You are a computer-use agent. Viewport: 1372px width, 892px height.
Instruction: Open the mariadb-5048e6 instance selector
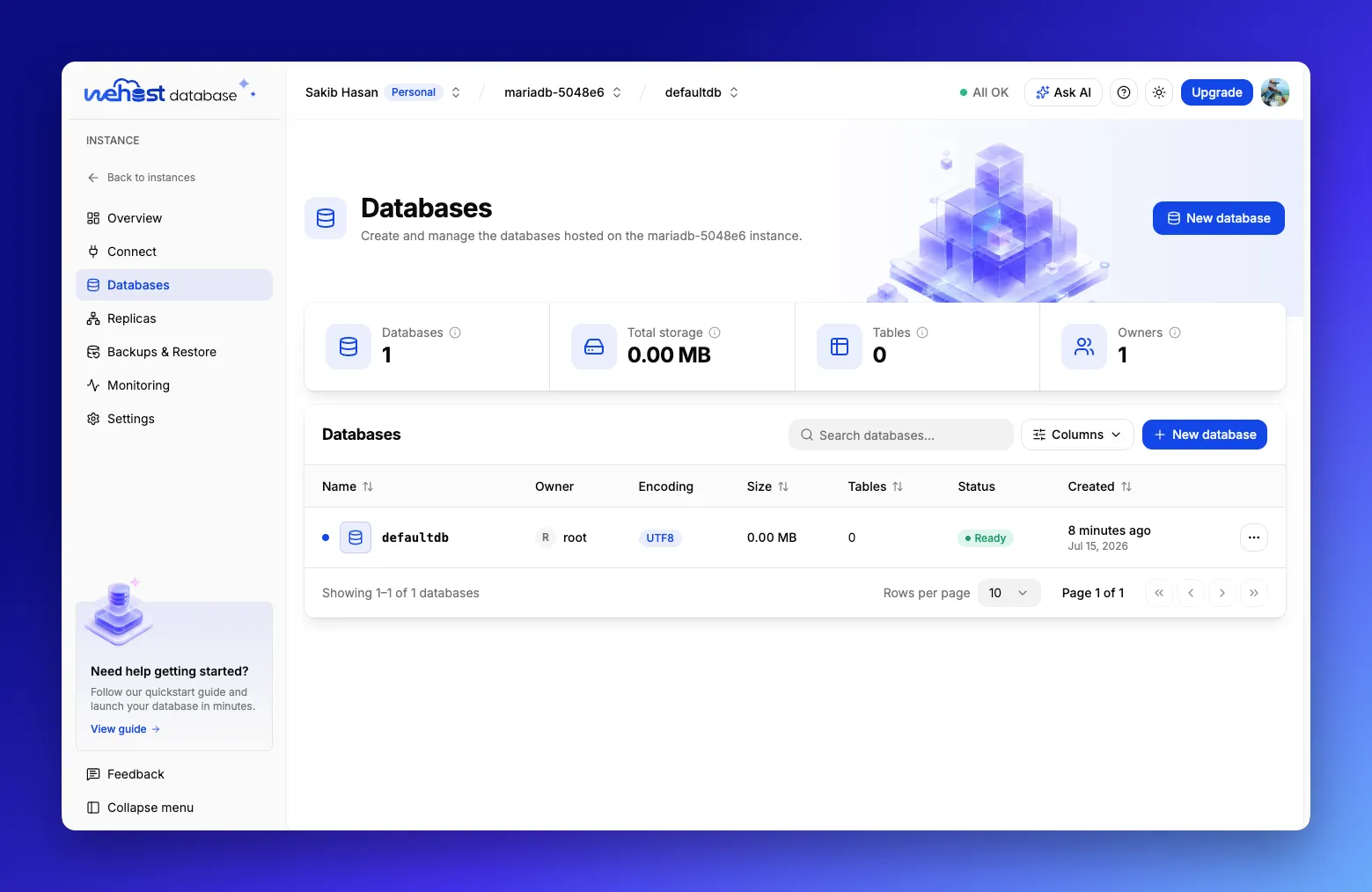[x=563, y=92]
